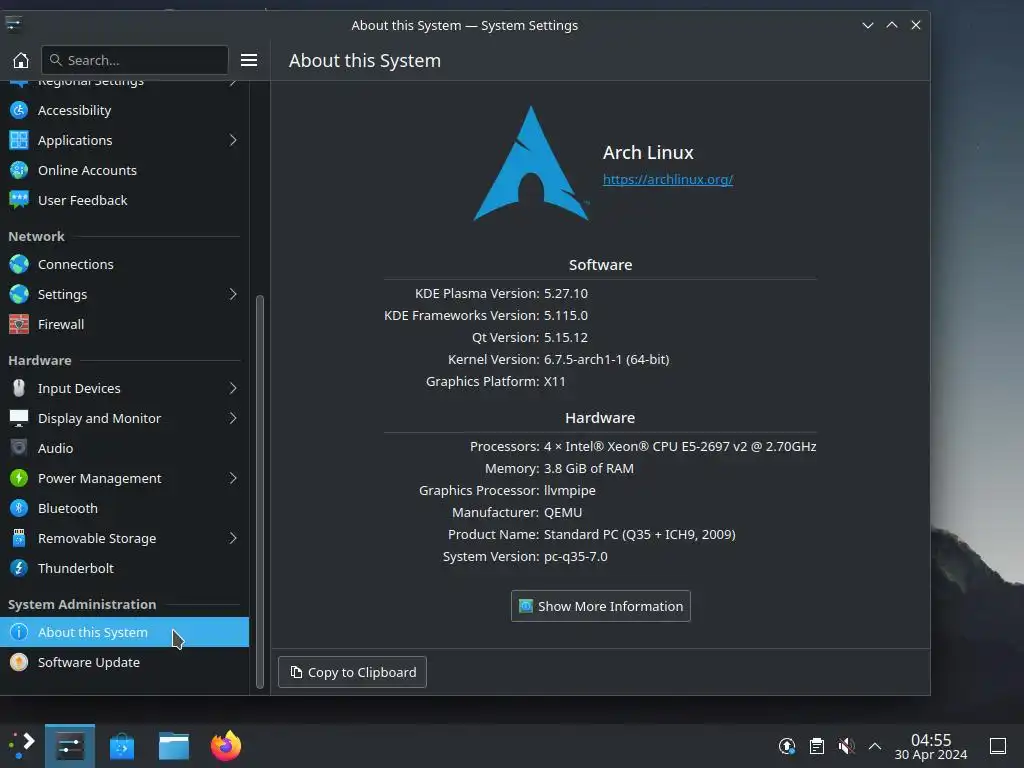Click the User Feedback chat icon

point(19,200)
